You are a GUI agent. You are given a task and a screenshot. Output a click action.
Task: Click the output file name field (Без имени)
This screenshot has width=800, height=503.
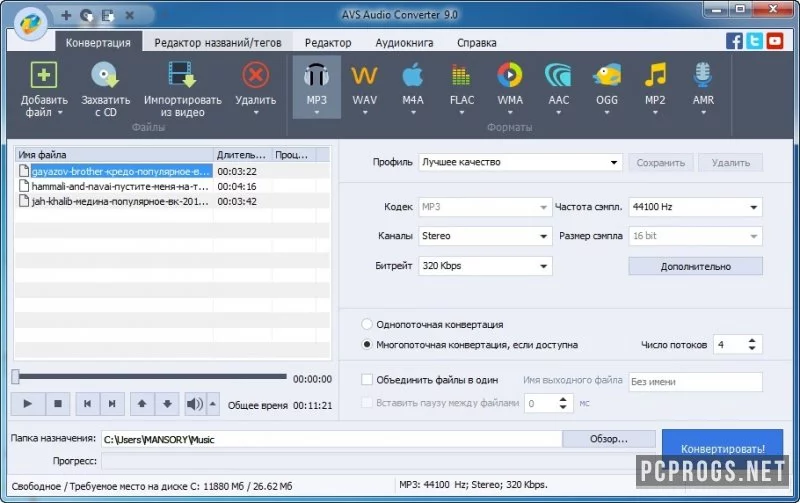(695, 382)
